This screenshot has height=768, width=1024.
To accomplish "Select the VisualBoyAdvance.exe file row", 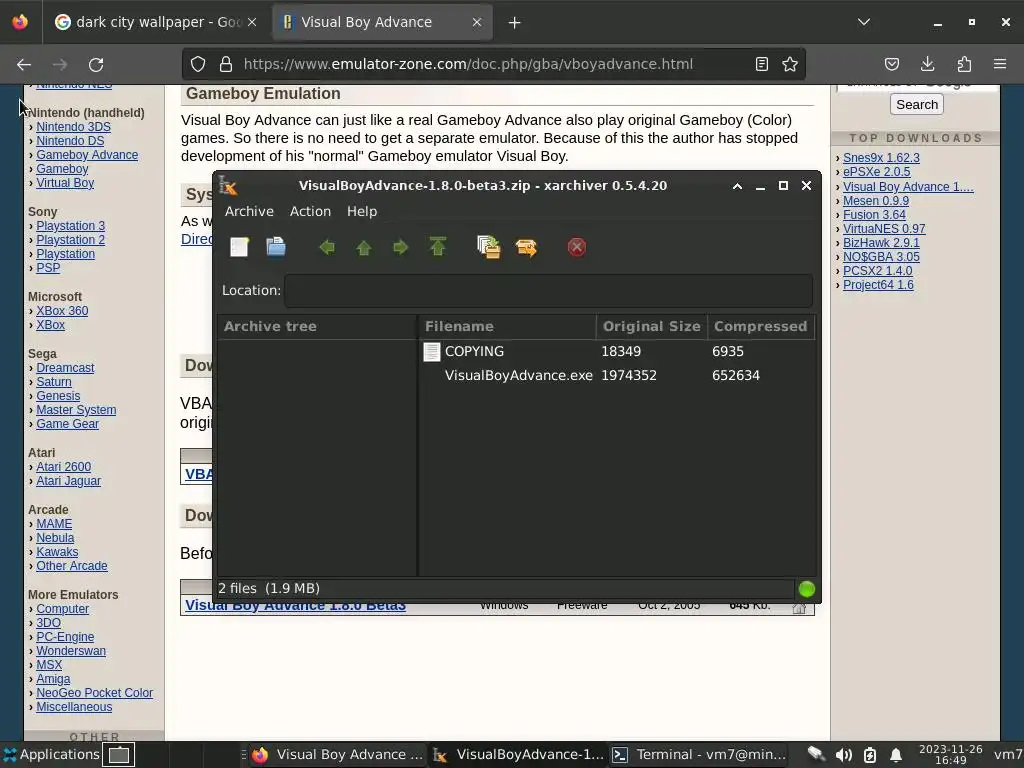I will [x=616, y=376].
